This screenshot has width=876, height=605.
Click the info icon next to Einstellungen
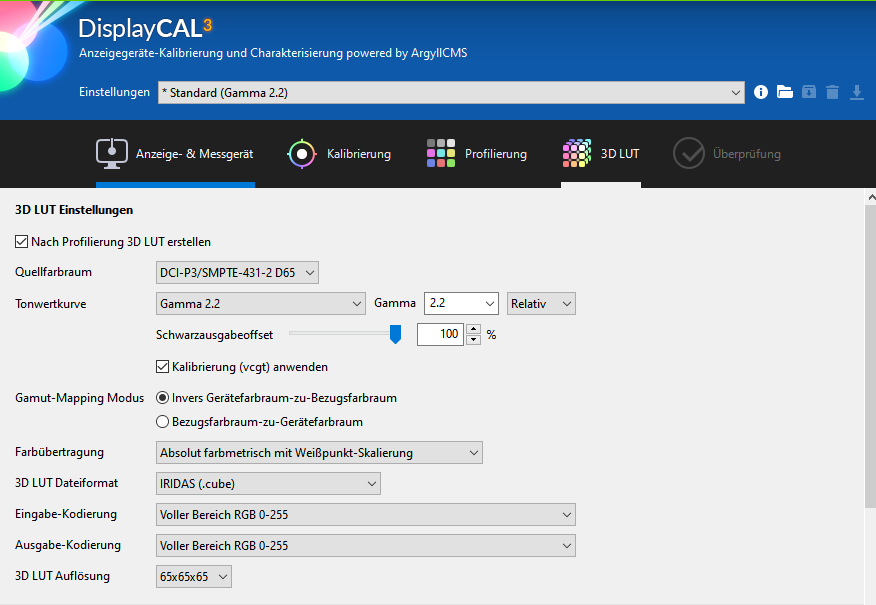[x=760, y=92]
